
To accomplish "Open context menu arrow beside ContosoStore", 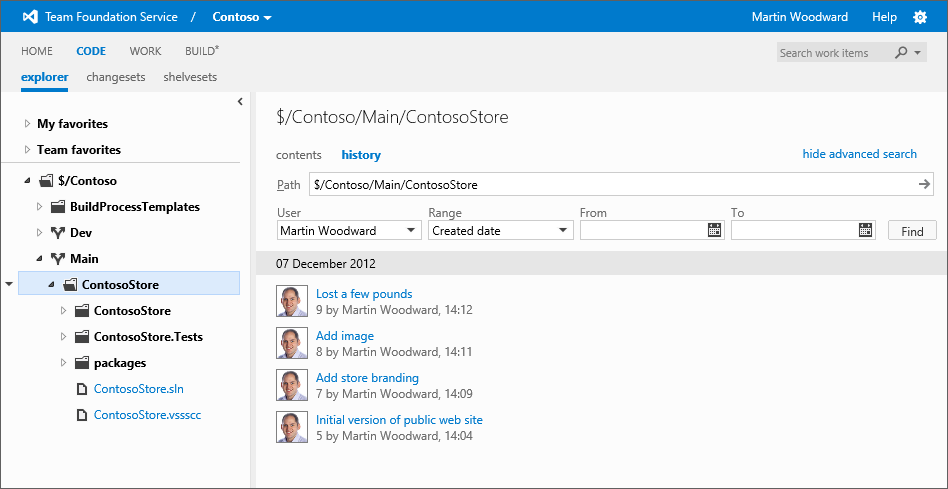I will (8, 283).
